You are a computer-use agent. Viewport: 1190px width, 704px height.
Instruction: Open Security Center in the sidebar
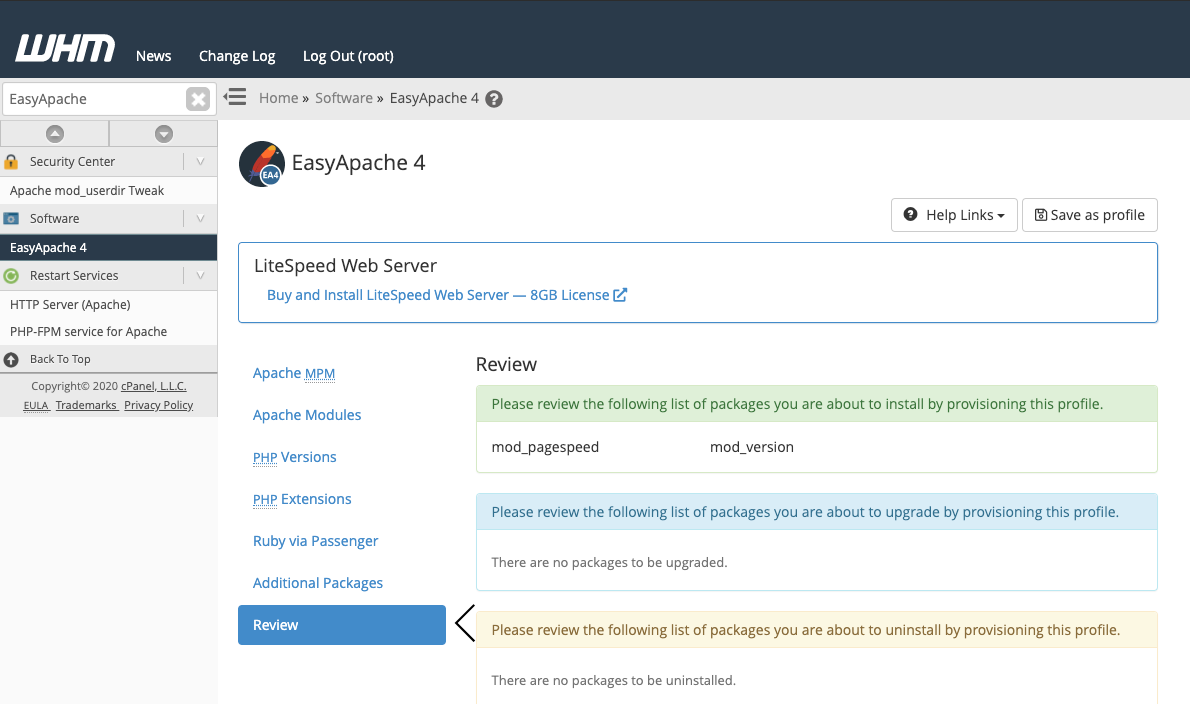pos(72,162)
